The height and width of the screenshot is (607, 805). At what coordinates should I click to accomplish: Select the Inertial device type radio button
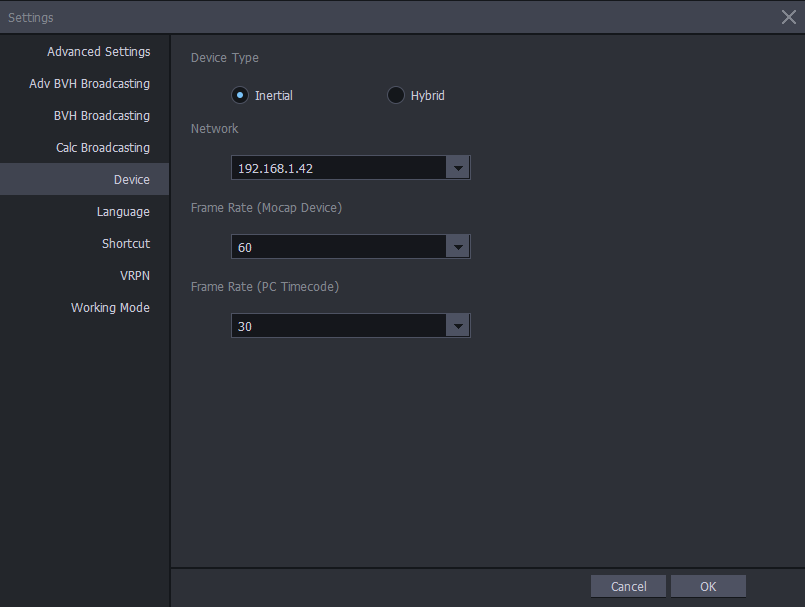240,95
